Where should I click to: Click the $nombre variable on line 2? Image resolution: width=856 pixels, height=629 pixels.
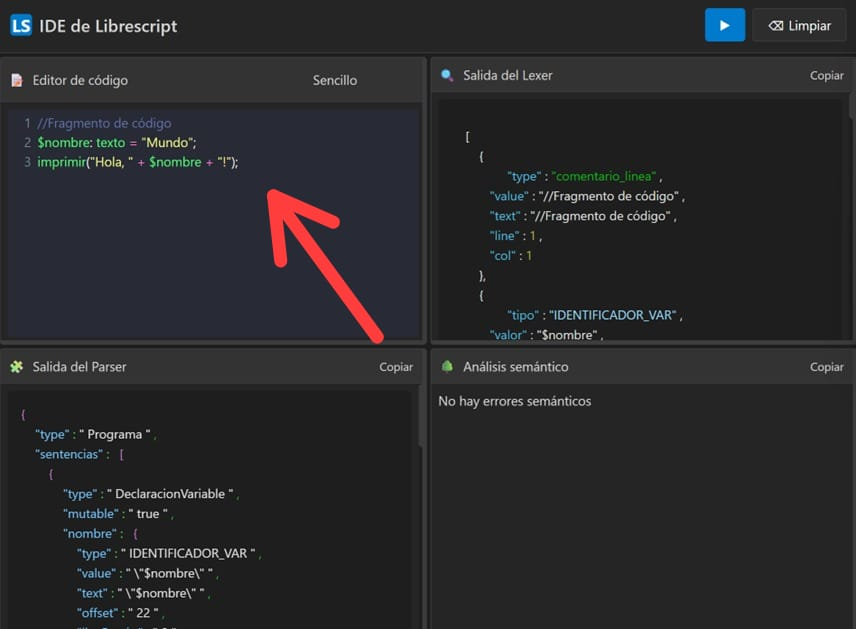[64, 143]
